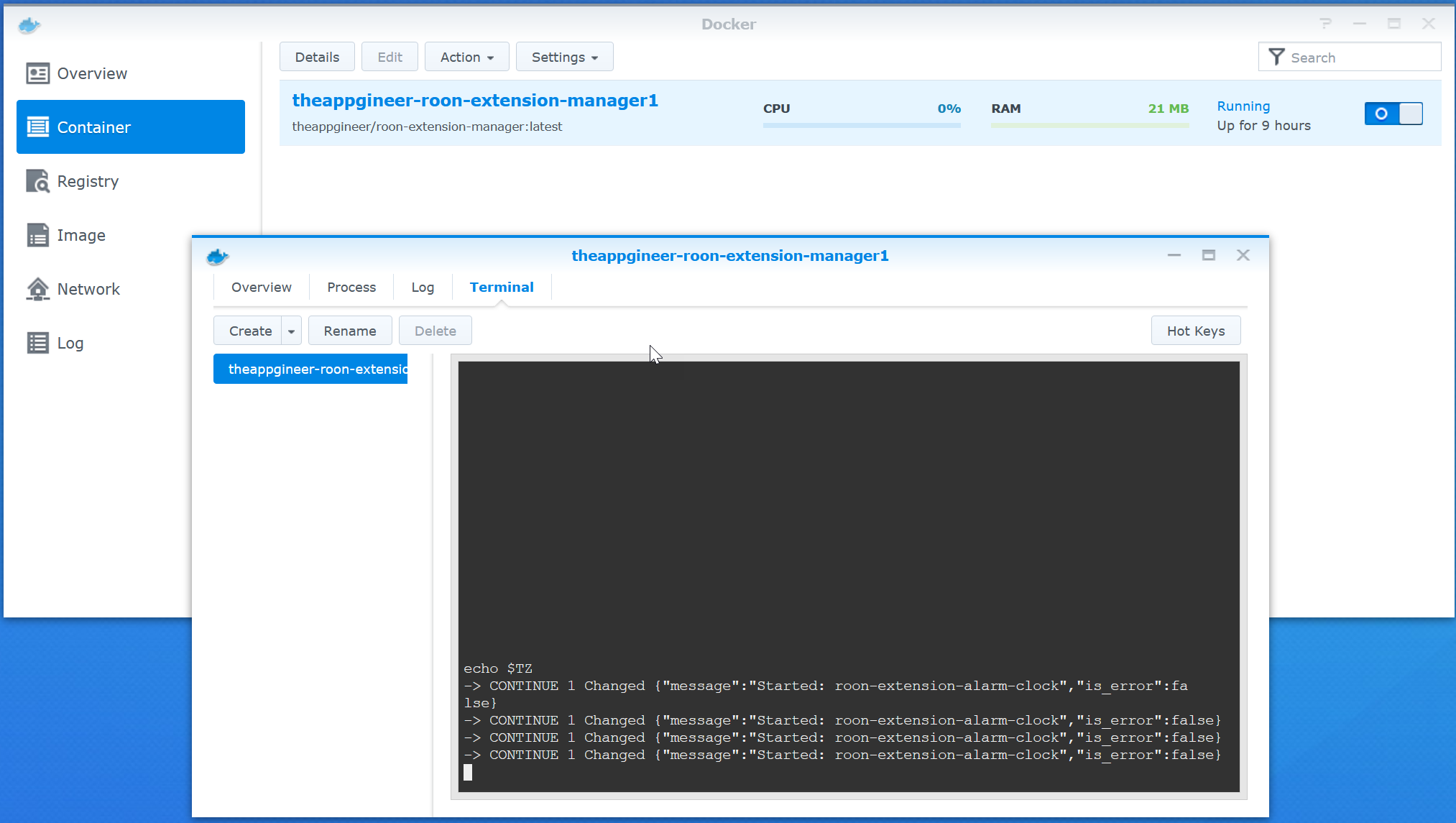The height and width of the screenshot is (823, 1456).
Task: Click the CPU usage bar
Action: tap(861, 125)
